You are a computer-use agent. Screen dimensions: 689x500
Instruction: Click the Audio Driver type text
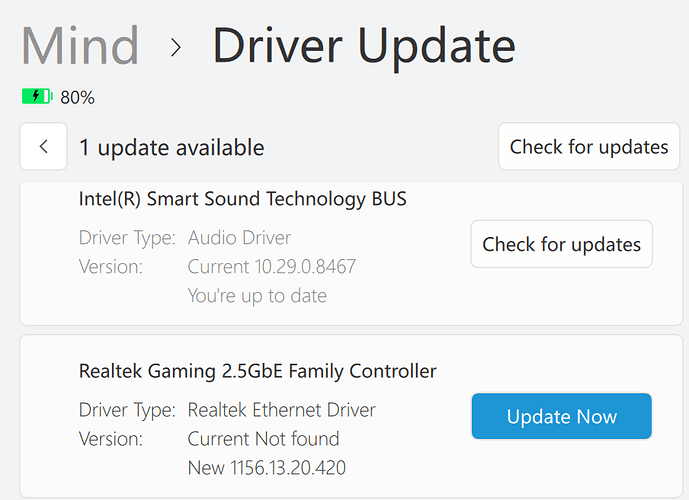(x=239, y=238)
